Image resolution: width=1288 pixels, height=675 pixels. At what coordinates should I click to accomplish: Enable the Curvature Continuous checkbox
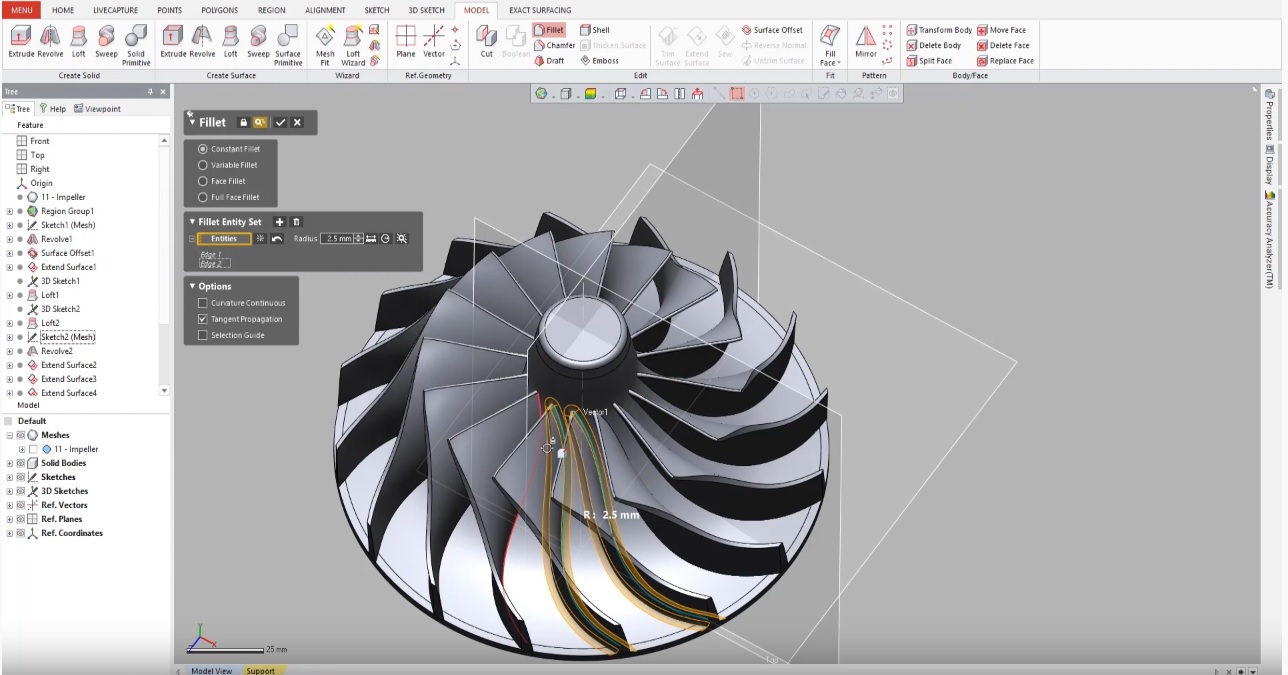[x=203, y=303]
